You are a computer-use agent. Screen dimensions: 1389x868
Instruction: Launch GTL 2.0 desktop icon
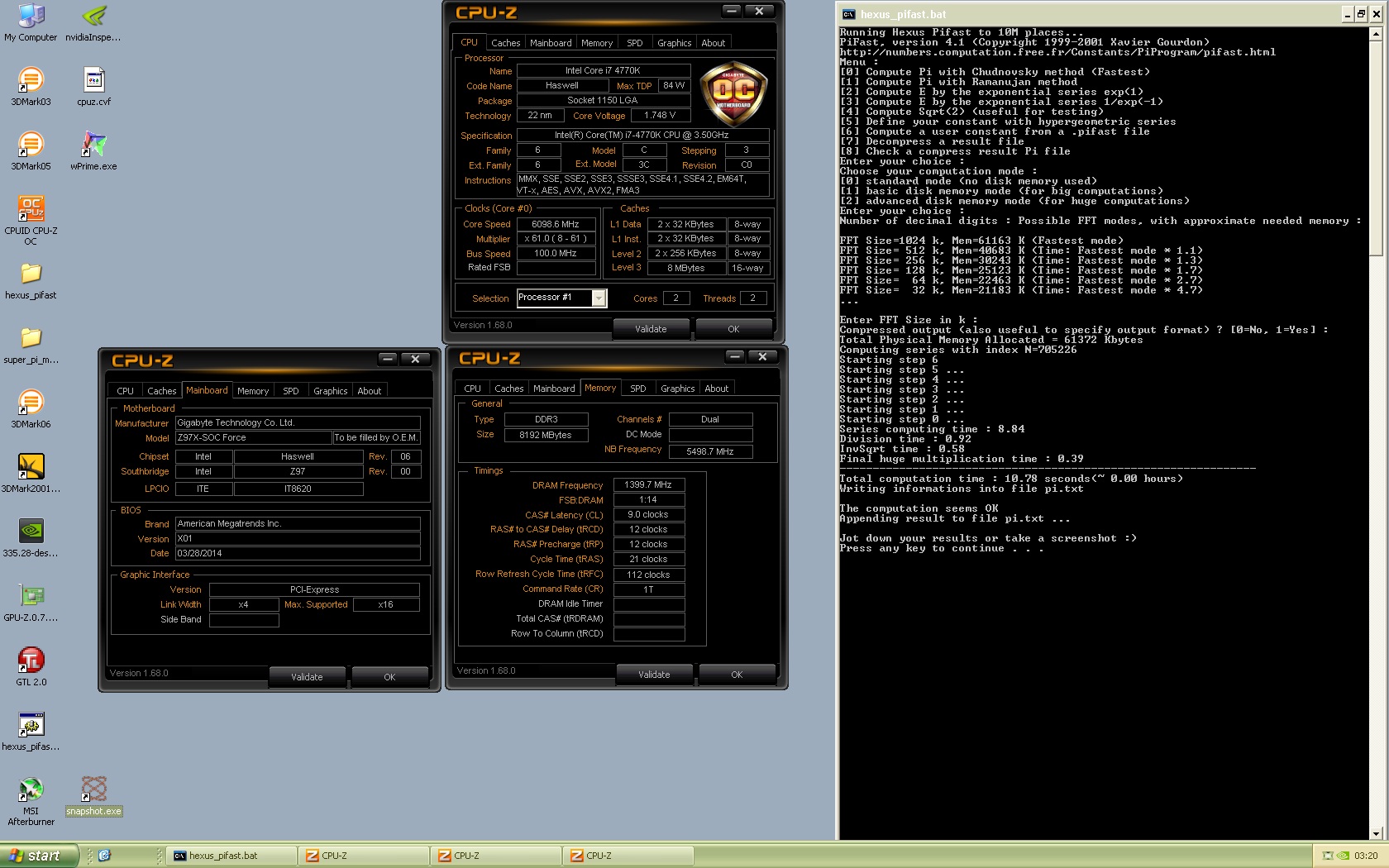(x=31, y=666)
